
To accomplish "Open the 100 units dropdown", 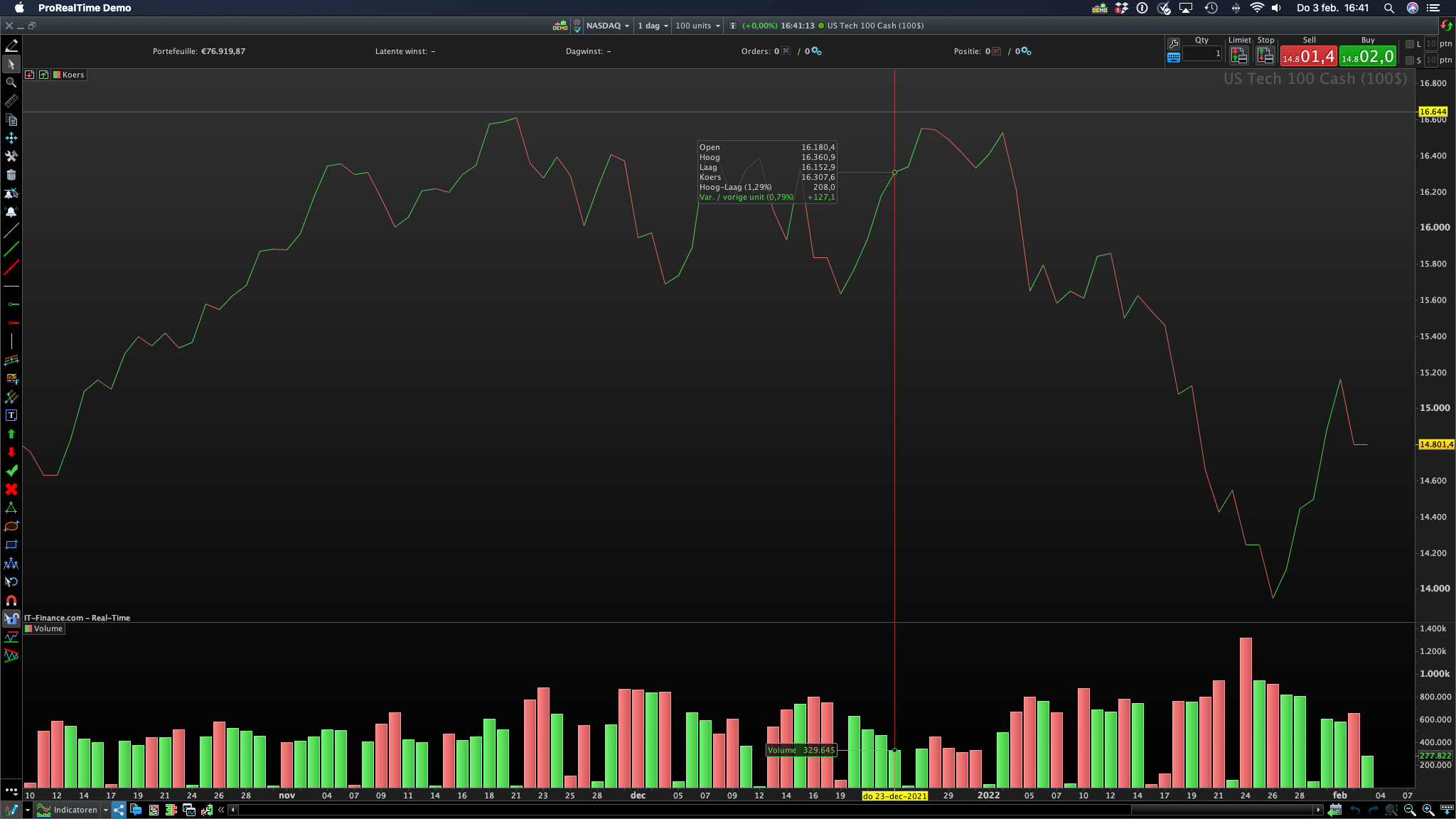I will [x=697, y=26].
